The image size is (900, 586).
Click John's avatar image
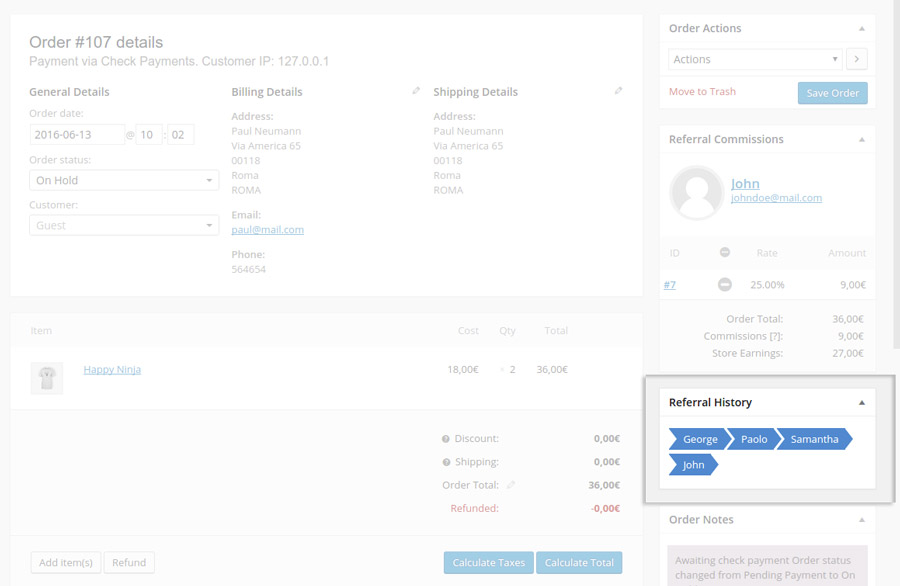[x=696, y=192]
